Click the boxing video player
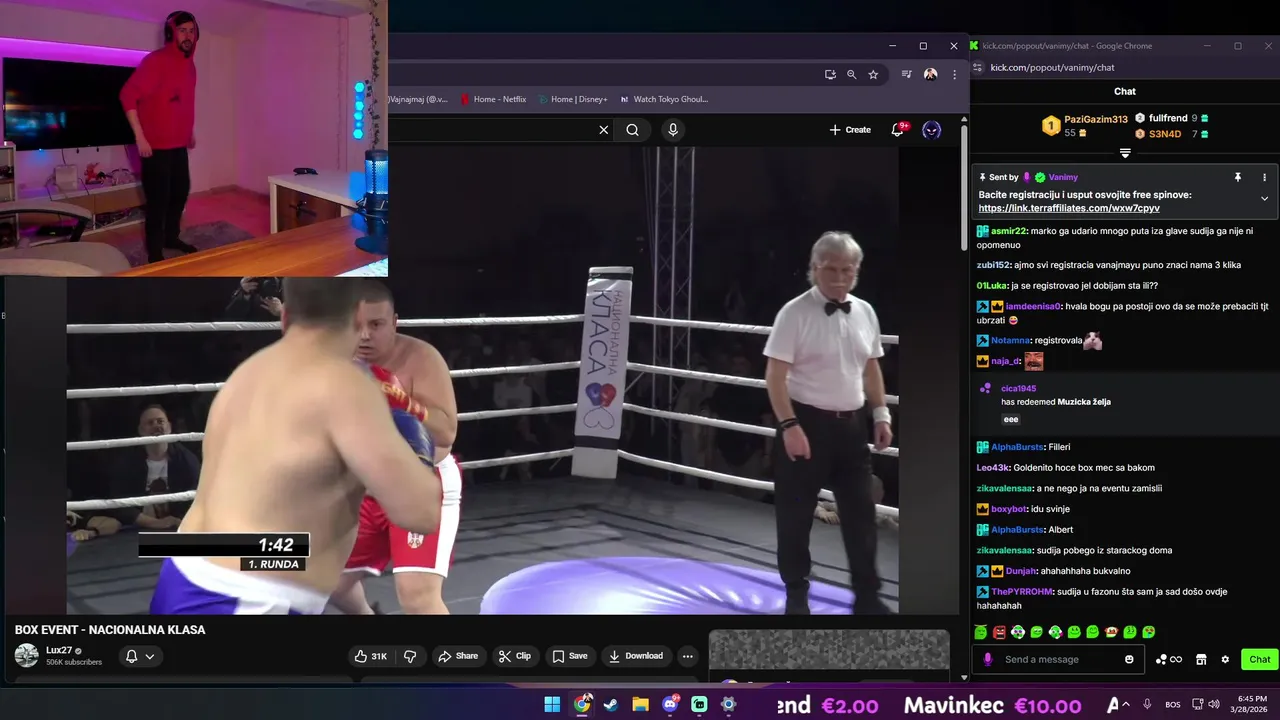Image resolution: width=1280 pixels, height=720 pixels. click(x=482, y=380)
